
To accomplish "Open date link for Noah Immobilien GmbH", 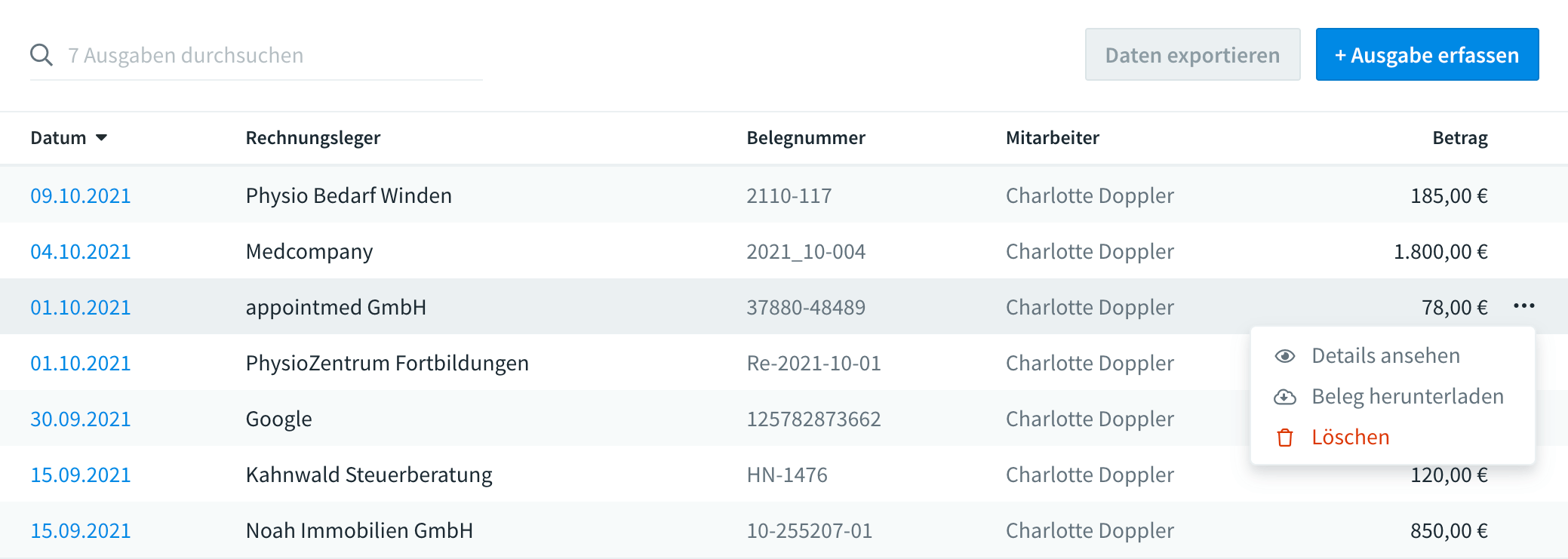I will (x=81, y=531).
